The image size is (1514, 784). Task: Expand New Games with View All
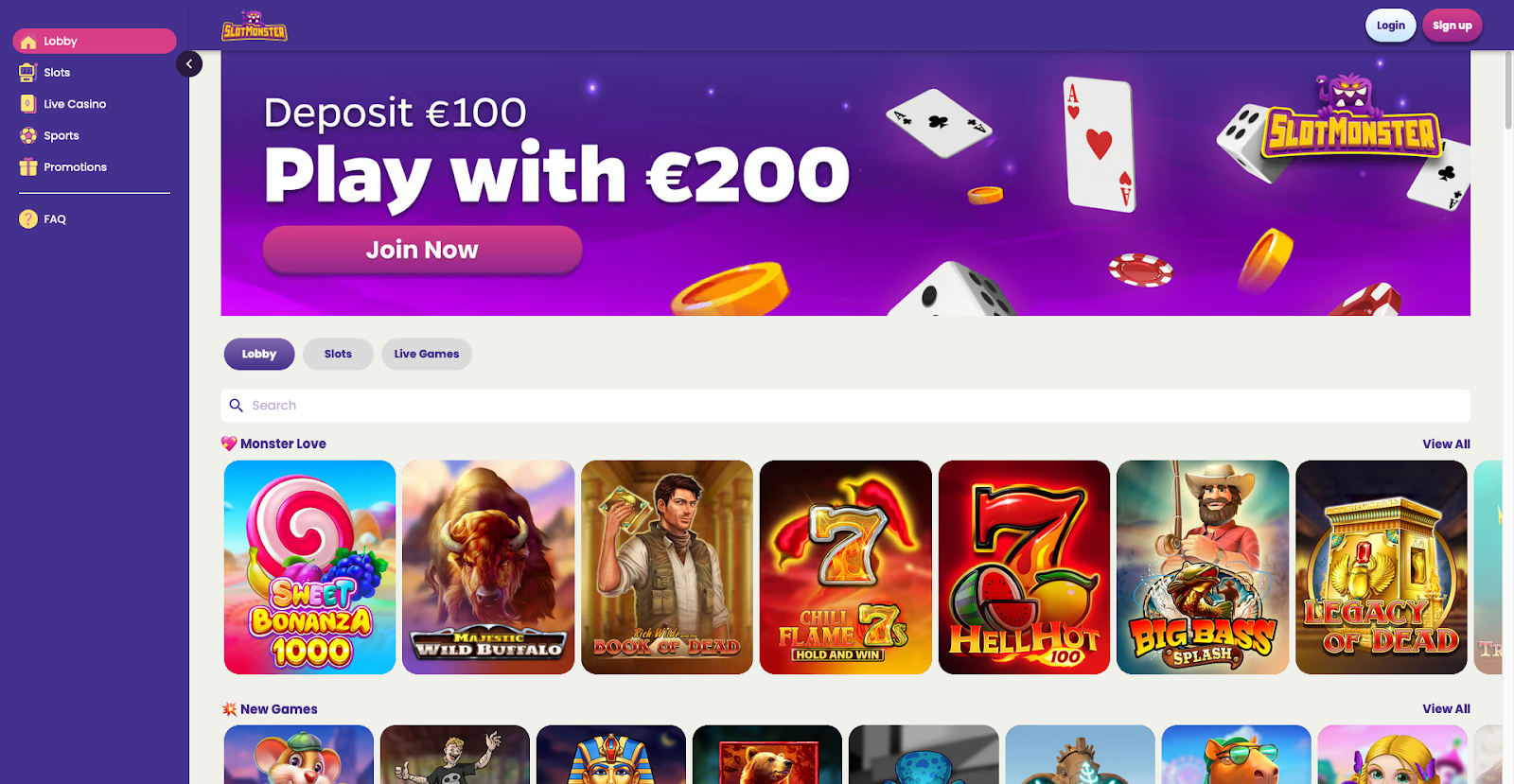pos(1446,709)
